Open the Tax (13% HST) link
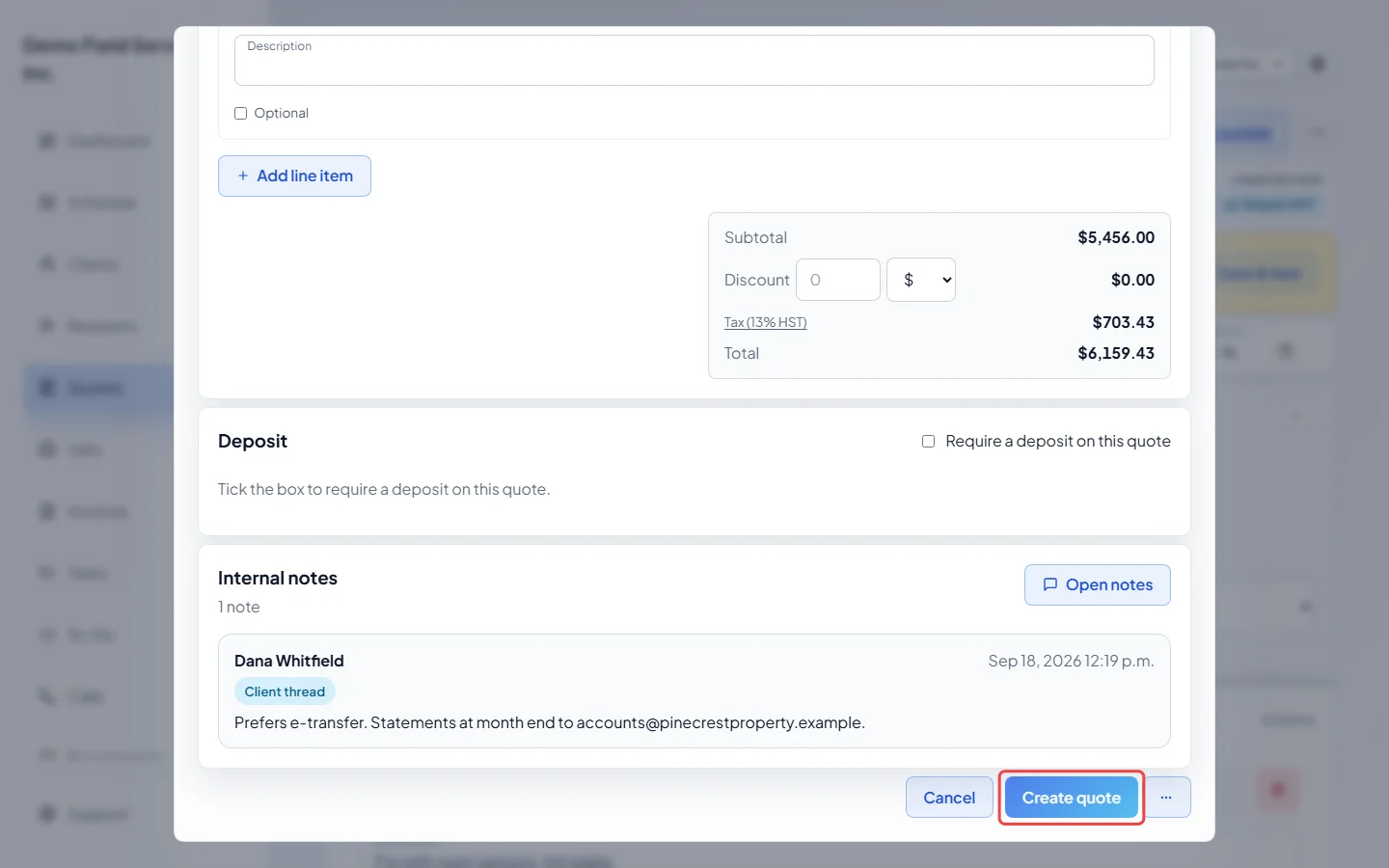The width and height of the screenshot is (1389, 868). pyautogui.click(x=765, y=322)
